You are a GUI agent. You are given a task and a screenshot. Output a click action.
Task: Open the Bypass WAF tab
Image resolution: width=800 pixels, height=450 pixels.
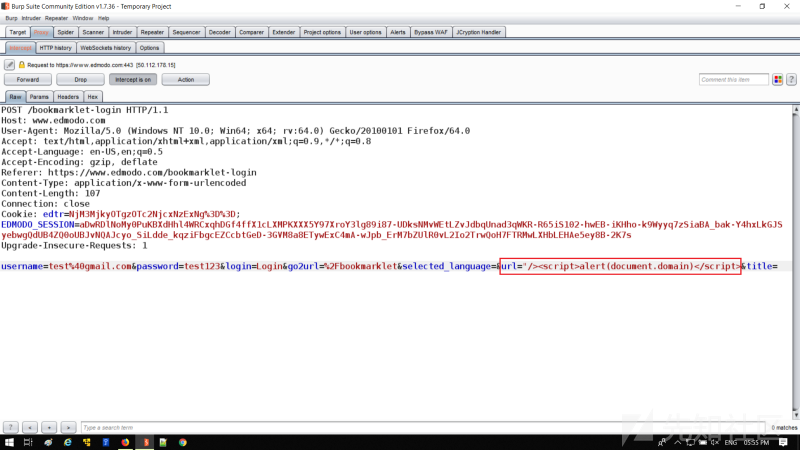[x=430, y=32]
